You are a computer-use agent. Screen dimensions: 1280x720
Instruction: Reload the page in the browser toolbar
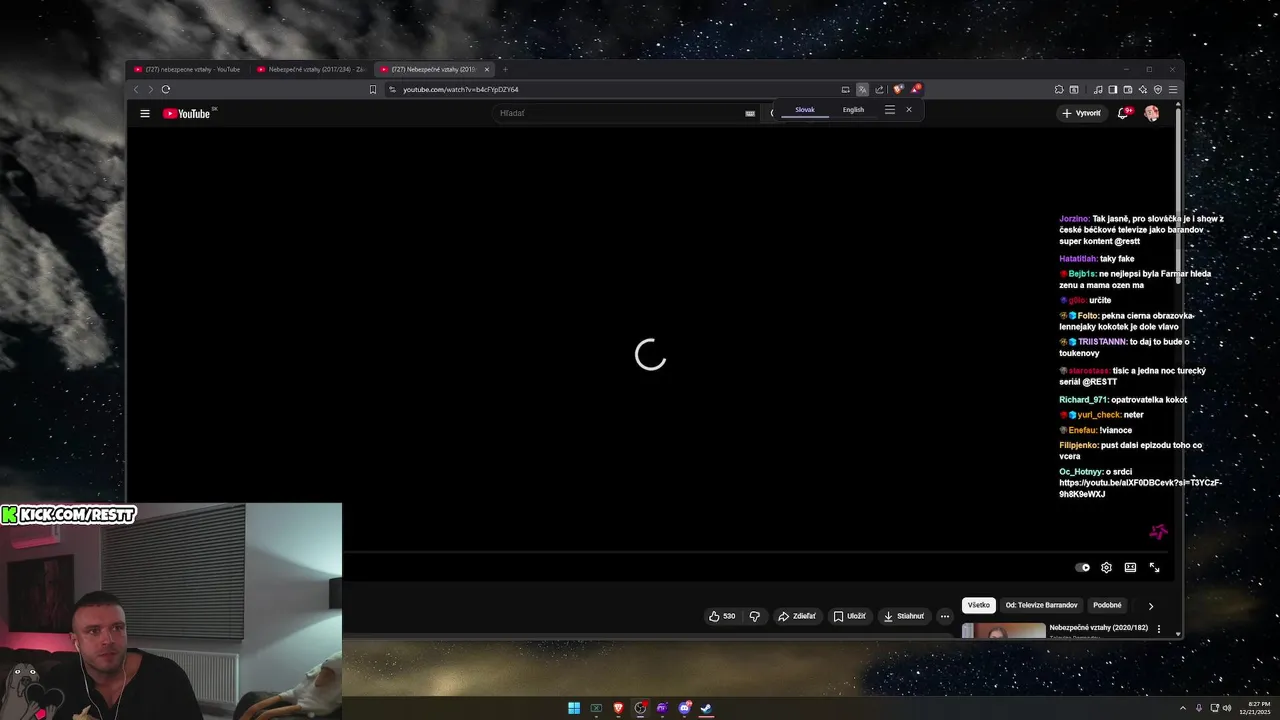tap(166, 89)
